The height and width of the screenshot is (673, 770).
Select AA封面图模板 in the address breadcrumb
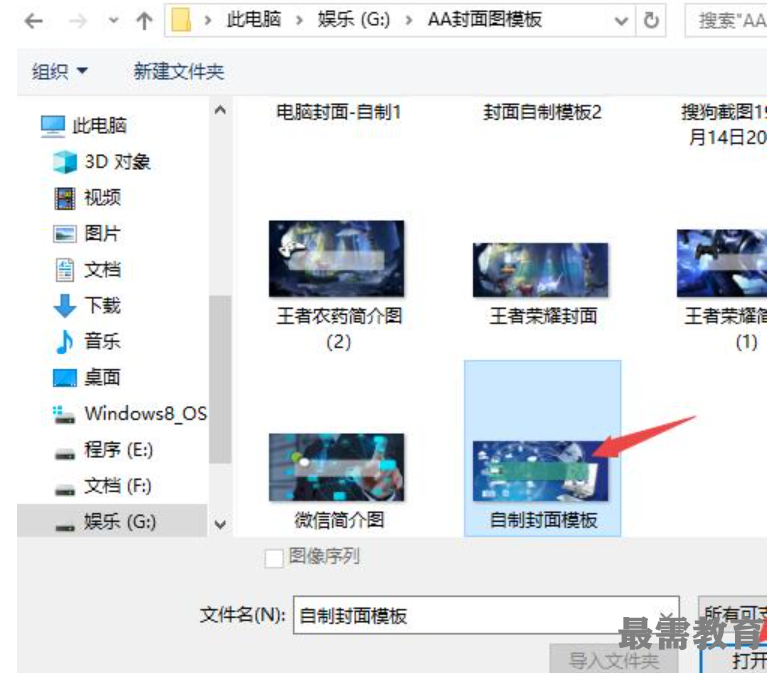(x=485, y=20)
